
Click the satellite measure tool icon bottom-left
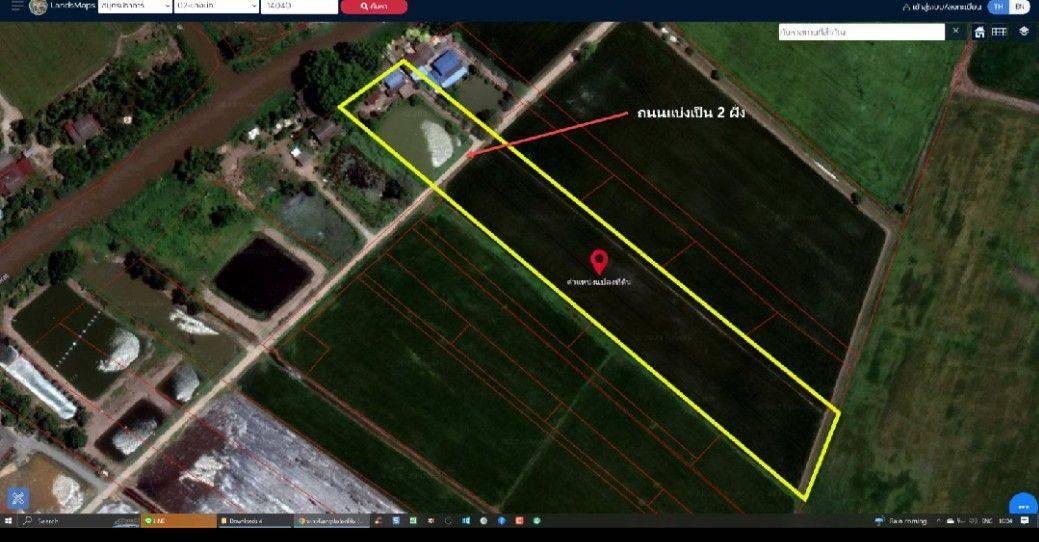pos(20,497)
